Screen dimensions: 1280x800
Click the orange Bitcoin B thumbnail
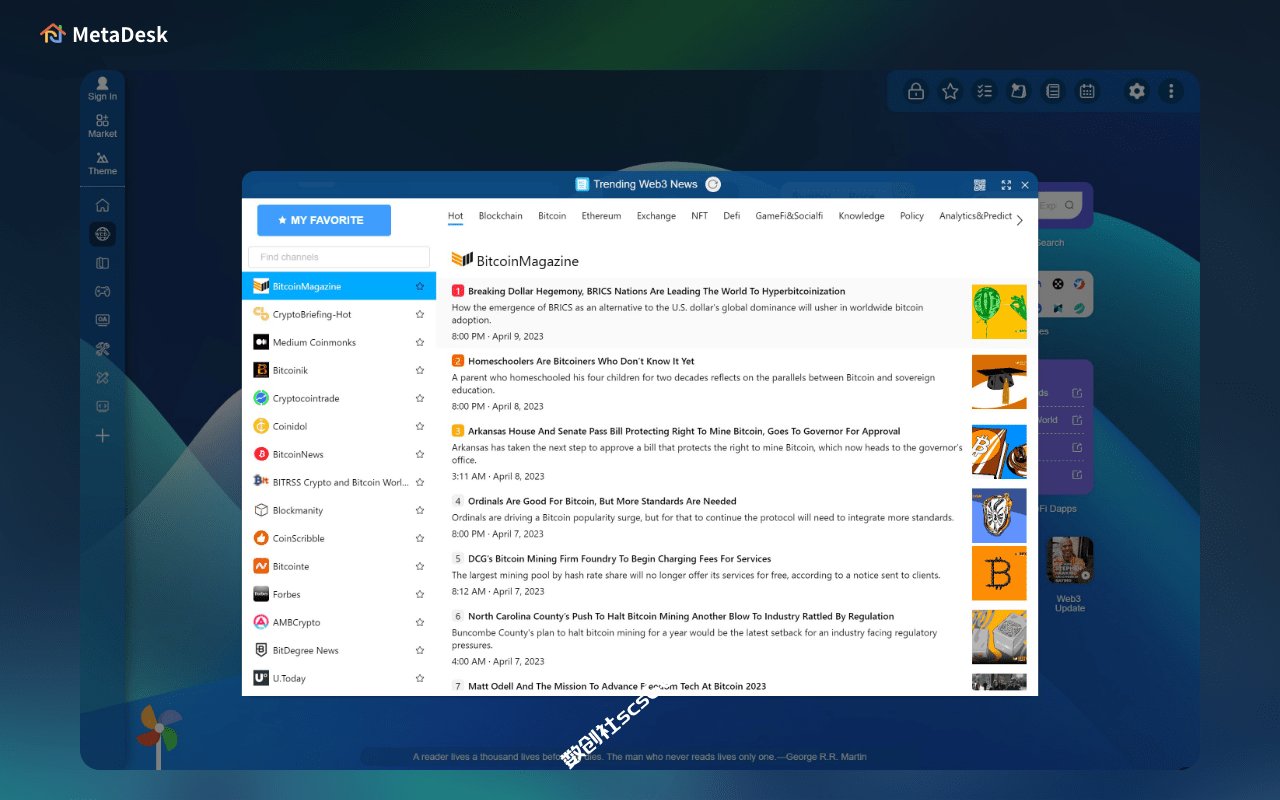(x=999, y=573)
